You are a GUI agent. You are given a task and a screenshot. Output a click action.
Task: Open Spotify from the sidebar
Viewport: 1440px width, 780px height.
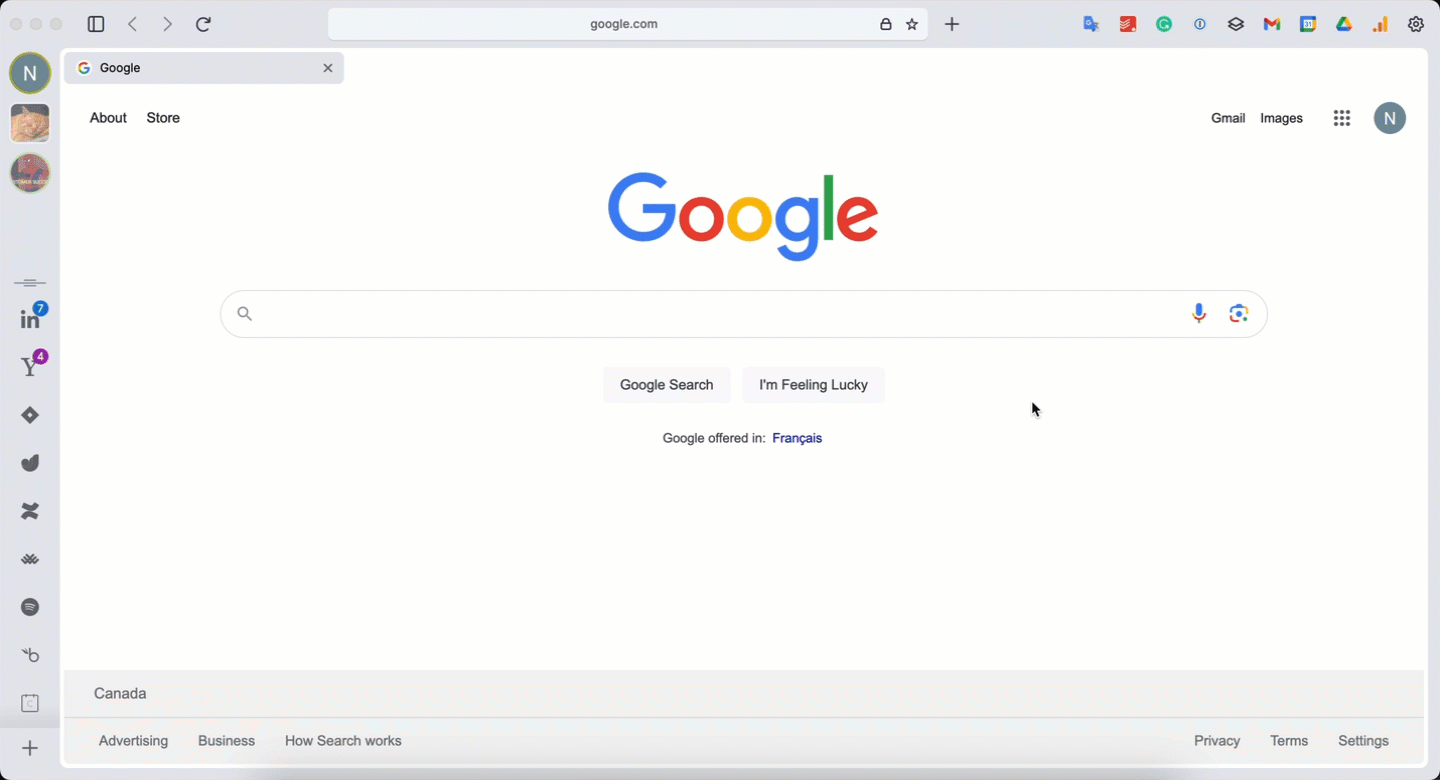pyautogui.click(x=30, y=607)
